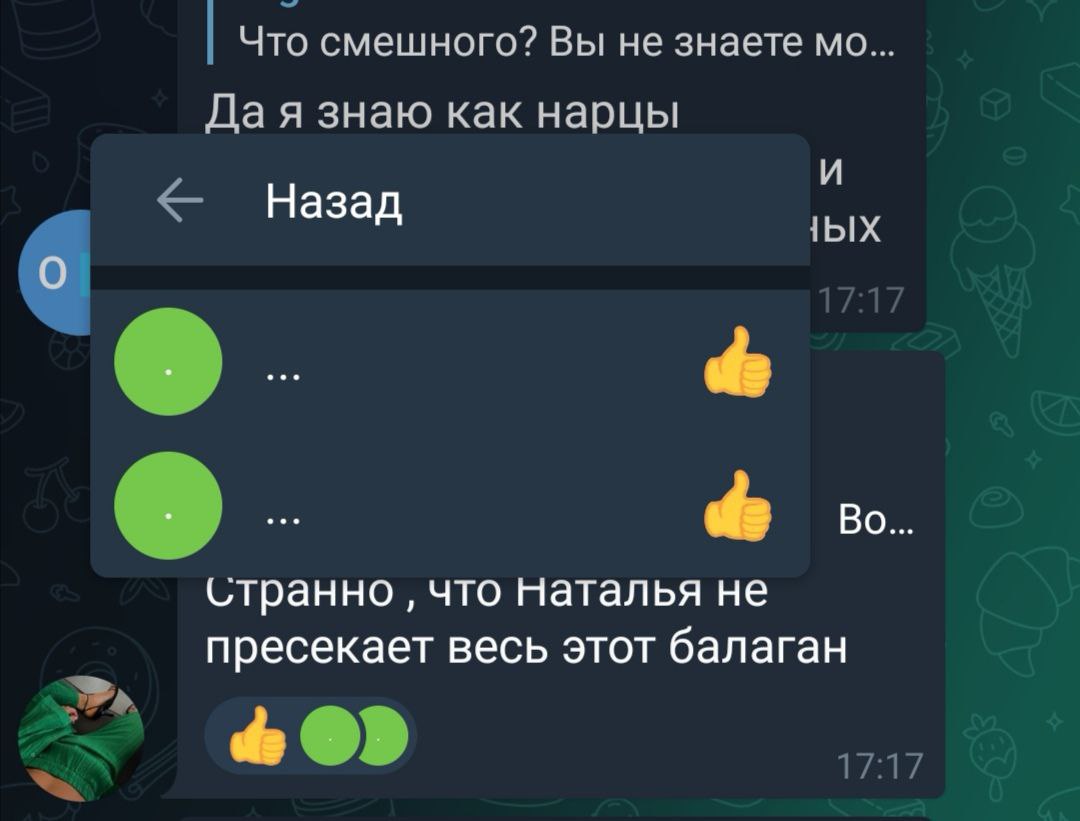
Task: Open profile photo with green clothing
Action: 81,738
